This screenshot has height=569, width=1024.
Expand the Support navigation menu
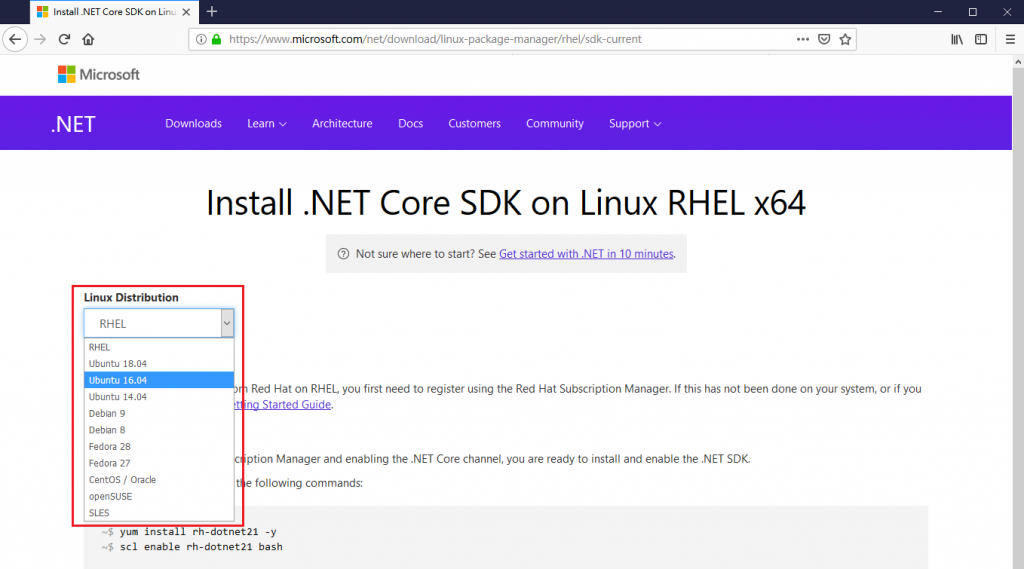tap(635, 123)
